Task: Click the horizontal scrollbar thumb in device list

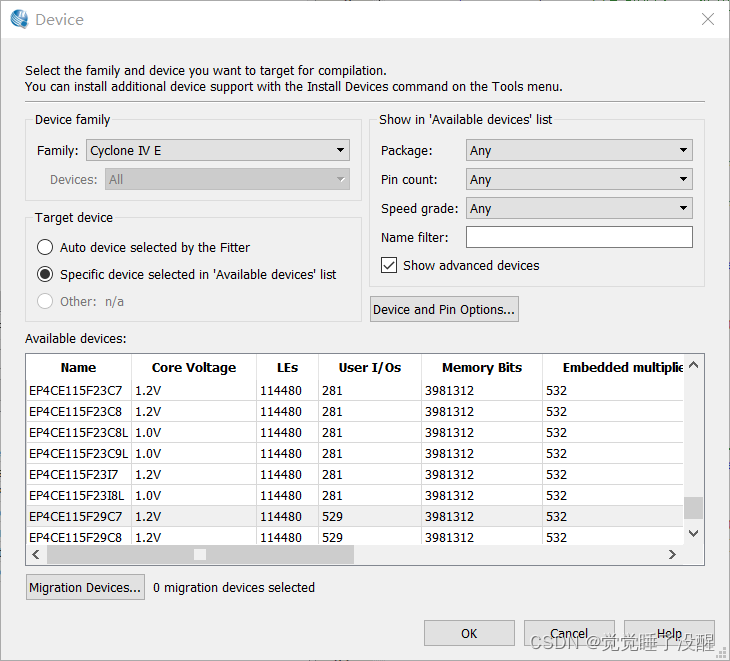Action: (201, 554)
